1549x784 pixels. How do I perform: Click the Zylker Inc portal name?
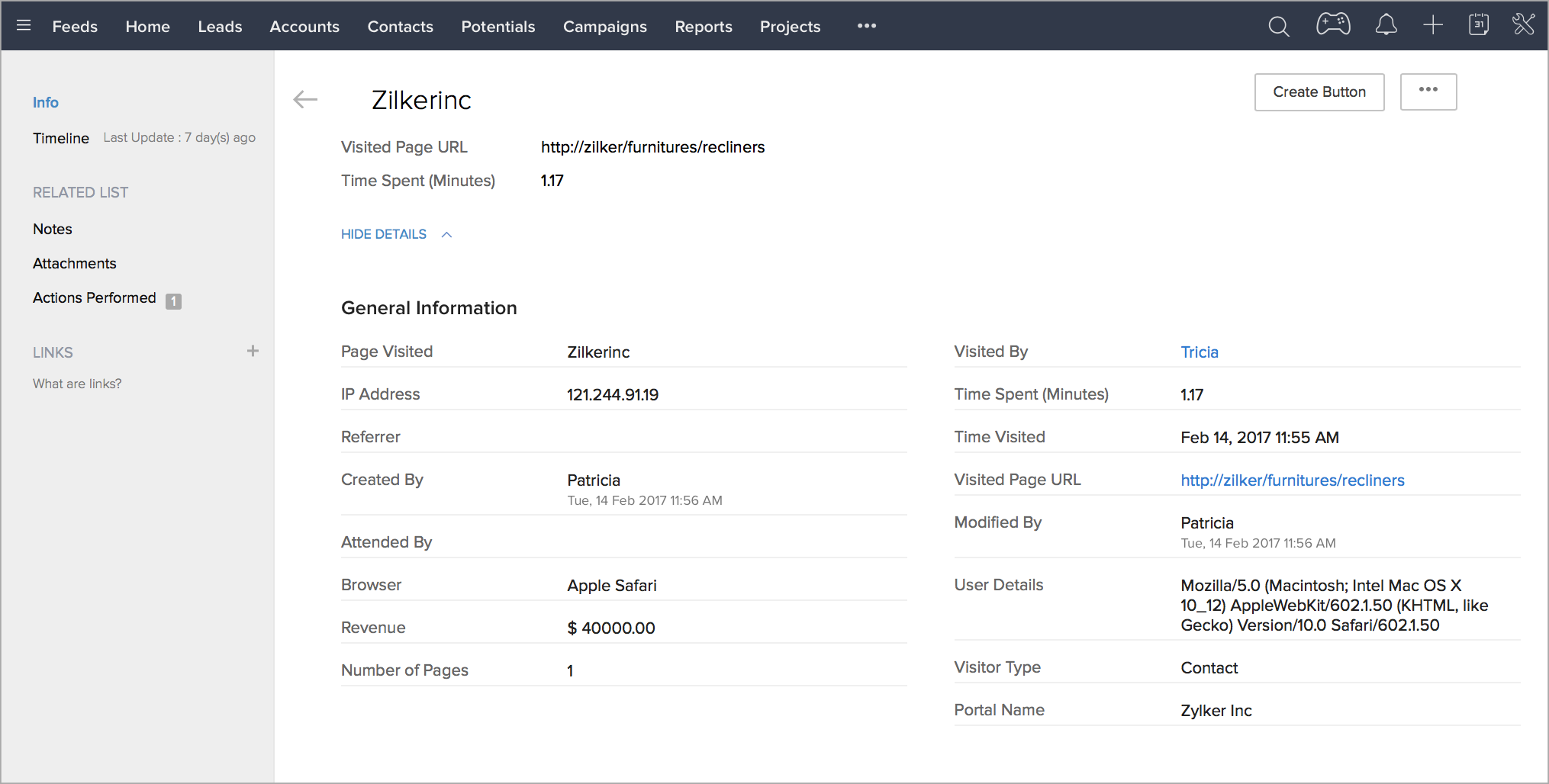point(1216,711)
